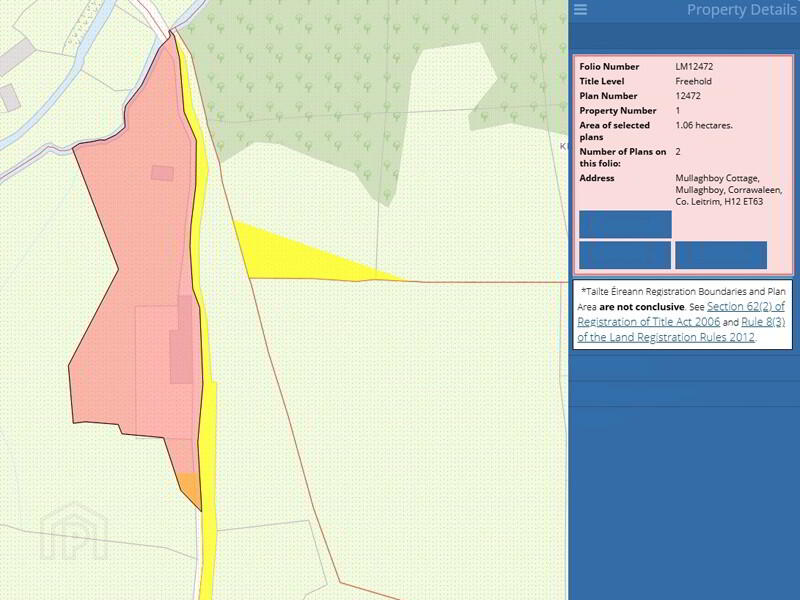Click the folio number LM12472 value
This screenshot has width=800, height=600.
pos(694,66)
